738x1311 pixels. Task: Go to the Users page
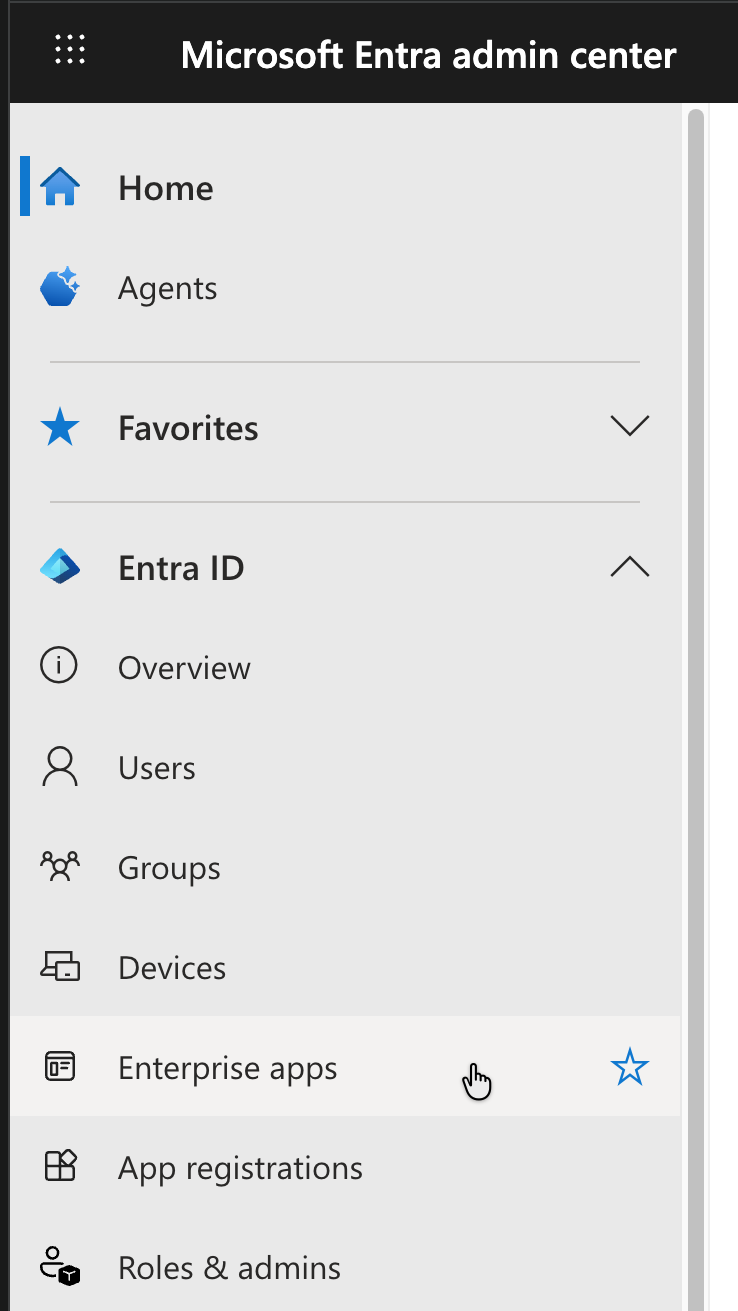(157, 768)
